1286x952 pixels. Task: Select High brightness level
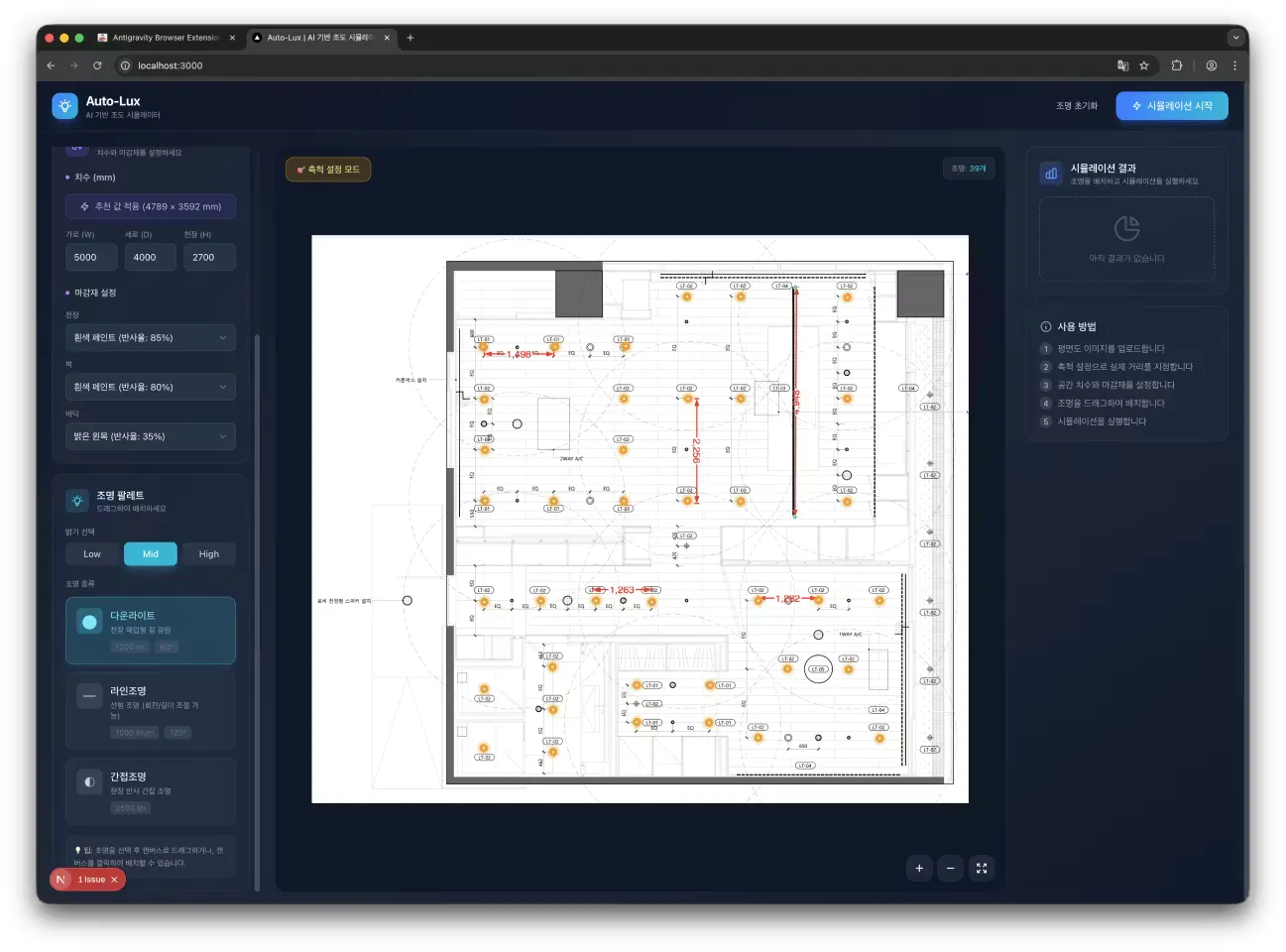209,554
